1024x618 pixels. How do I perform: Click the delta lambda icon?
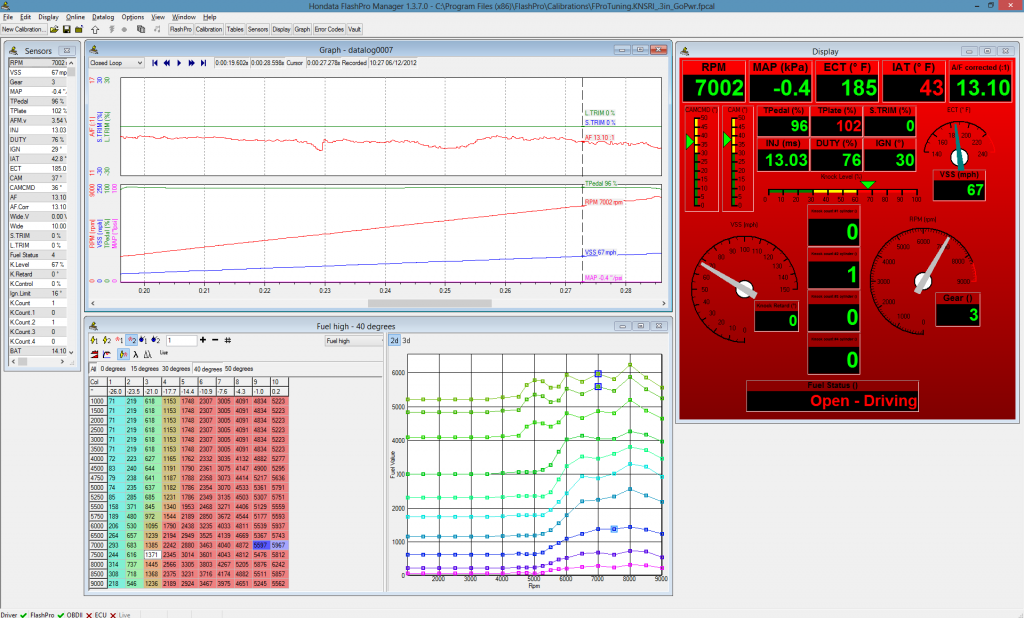[148, 354]
